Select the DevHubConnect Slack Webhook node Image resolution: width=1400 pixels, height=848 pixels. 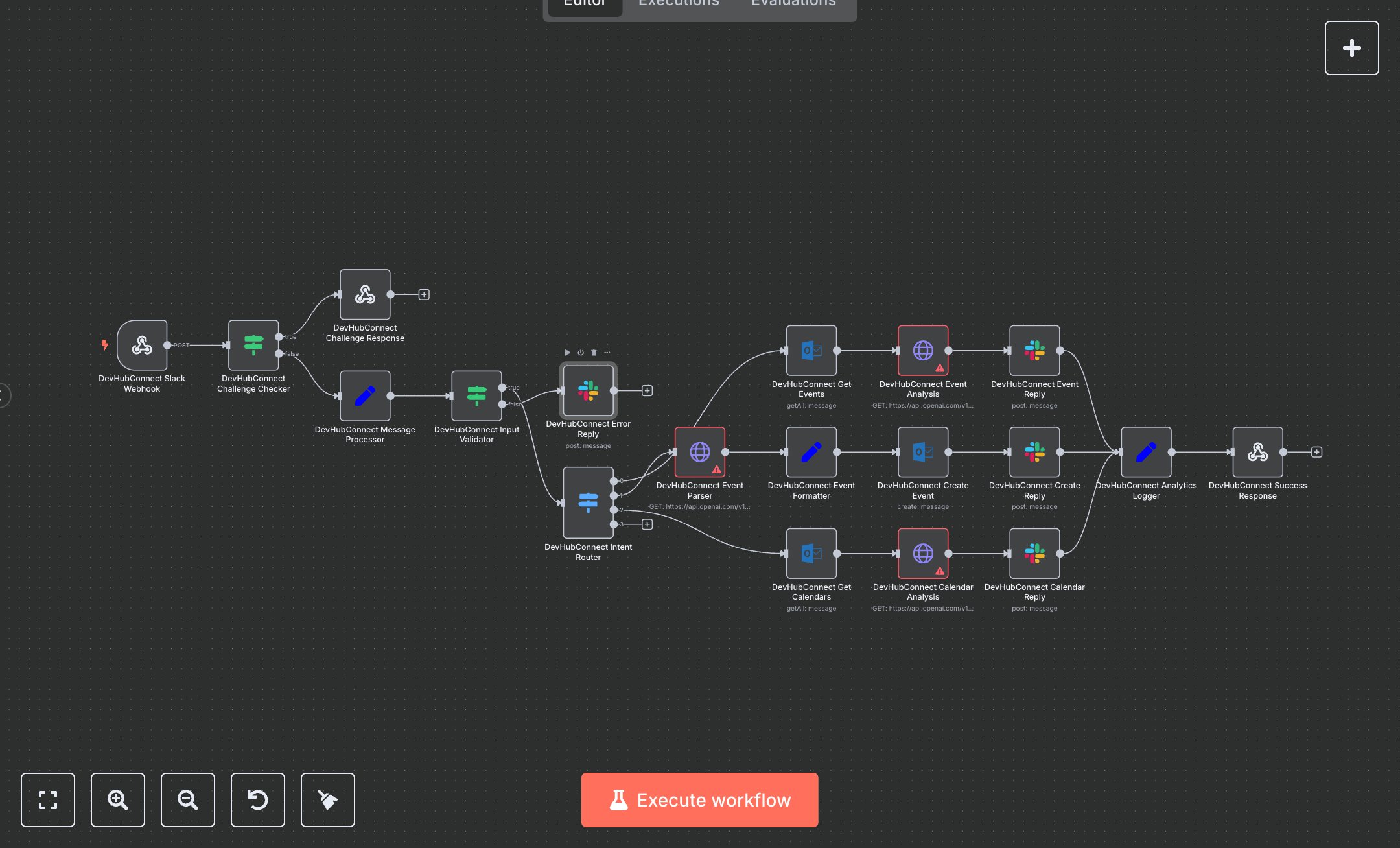point(142,345)
